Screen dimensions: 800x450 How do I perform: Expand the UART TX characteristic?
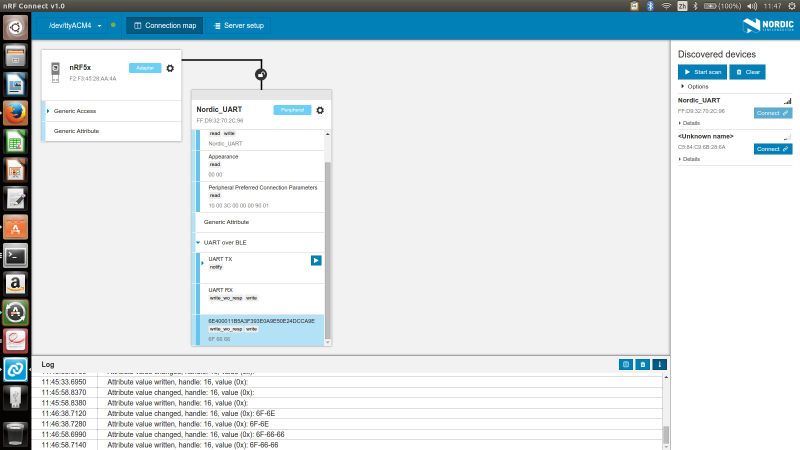pyautogui.click(x=203, y=263)
